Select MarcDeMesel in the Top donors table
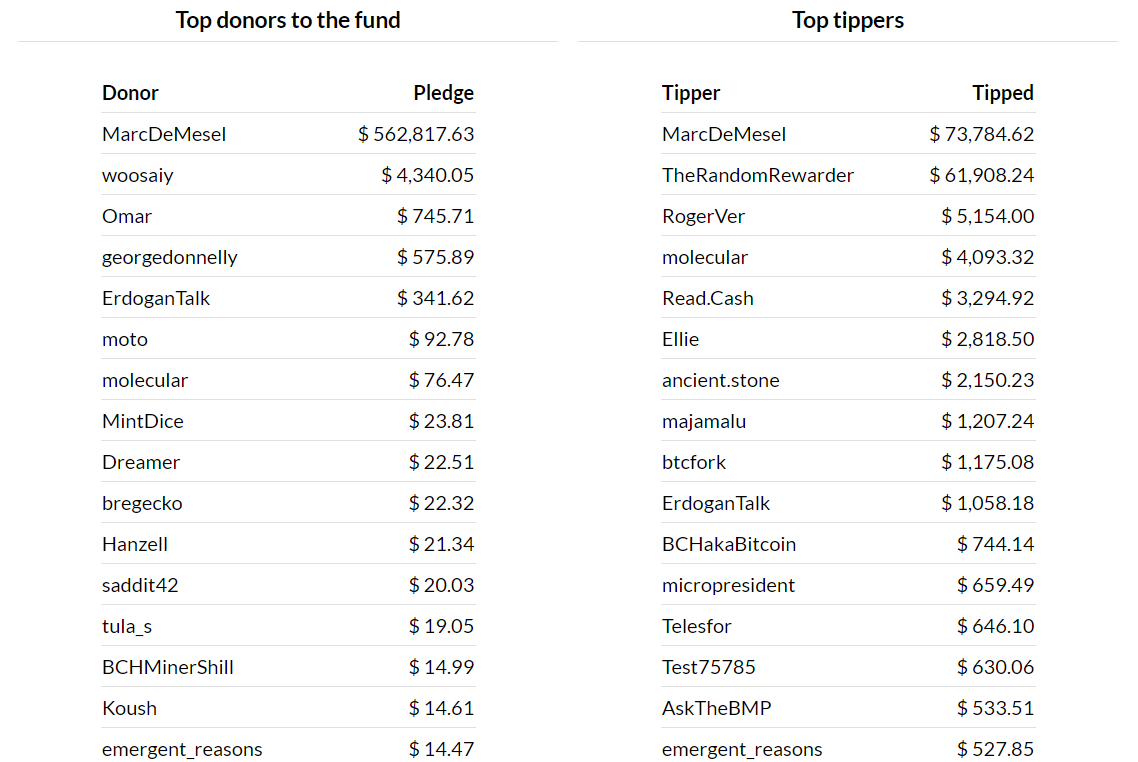The image size is (1138, 762). coord(164,134)
